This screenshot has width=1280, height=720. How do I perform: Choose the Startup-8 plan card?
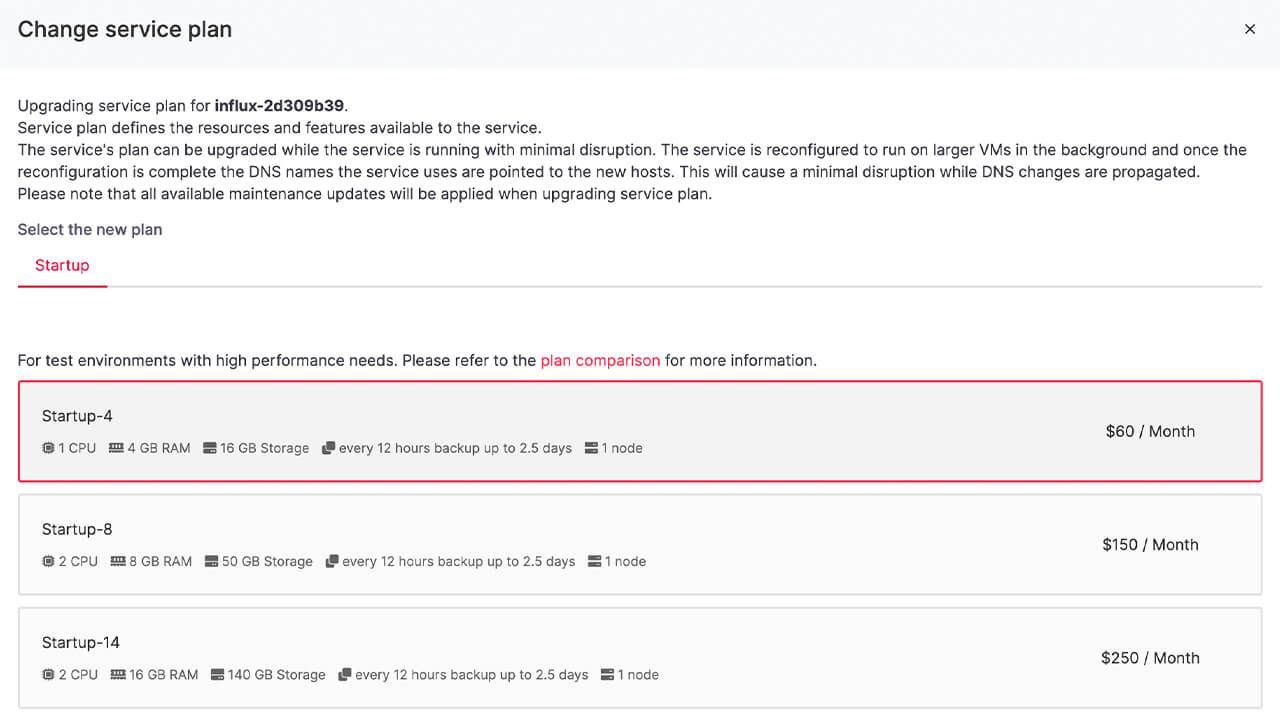(640, 544)
